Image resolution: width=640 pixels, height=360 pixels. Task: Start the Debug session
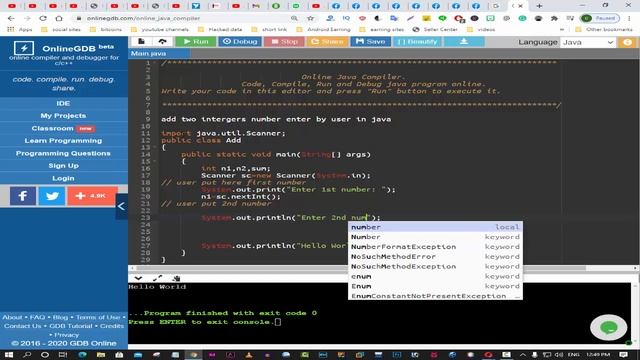pyautogui.click(x=240, y=42)
